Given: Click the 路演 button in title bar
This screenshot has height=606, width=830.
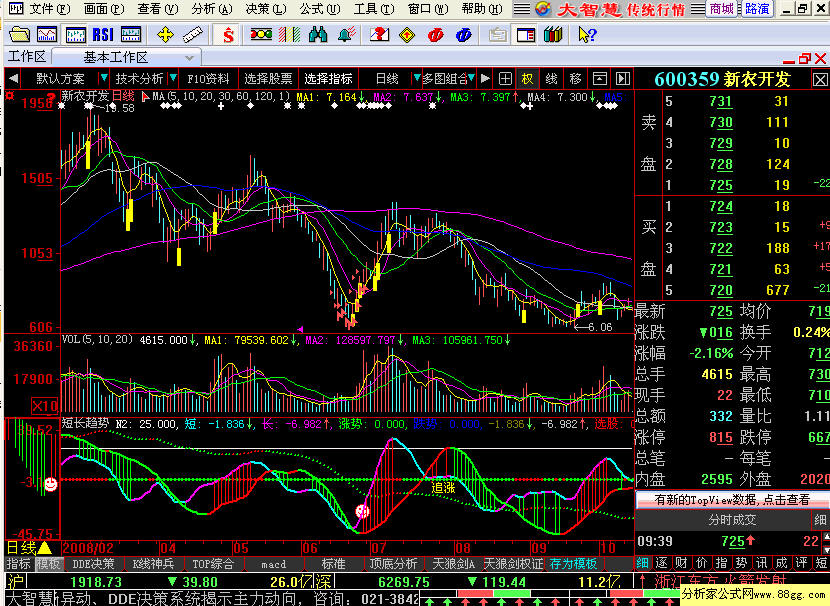Looking at the screenshot, I should (x=757, y=8).
